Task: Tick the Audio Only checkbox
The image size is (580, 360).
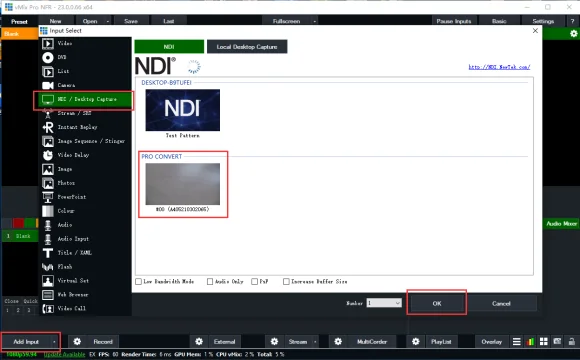Action: coord(210,282)
